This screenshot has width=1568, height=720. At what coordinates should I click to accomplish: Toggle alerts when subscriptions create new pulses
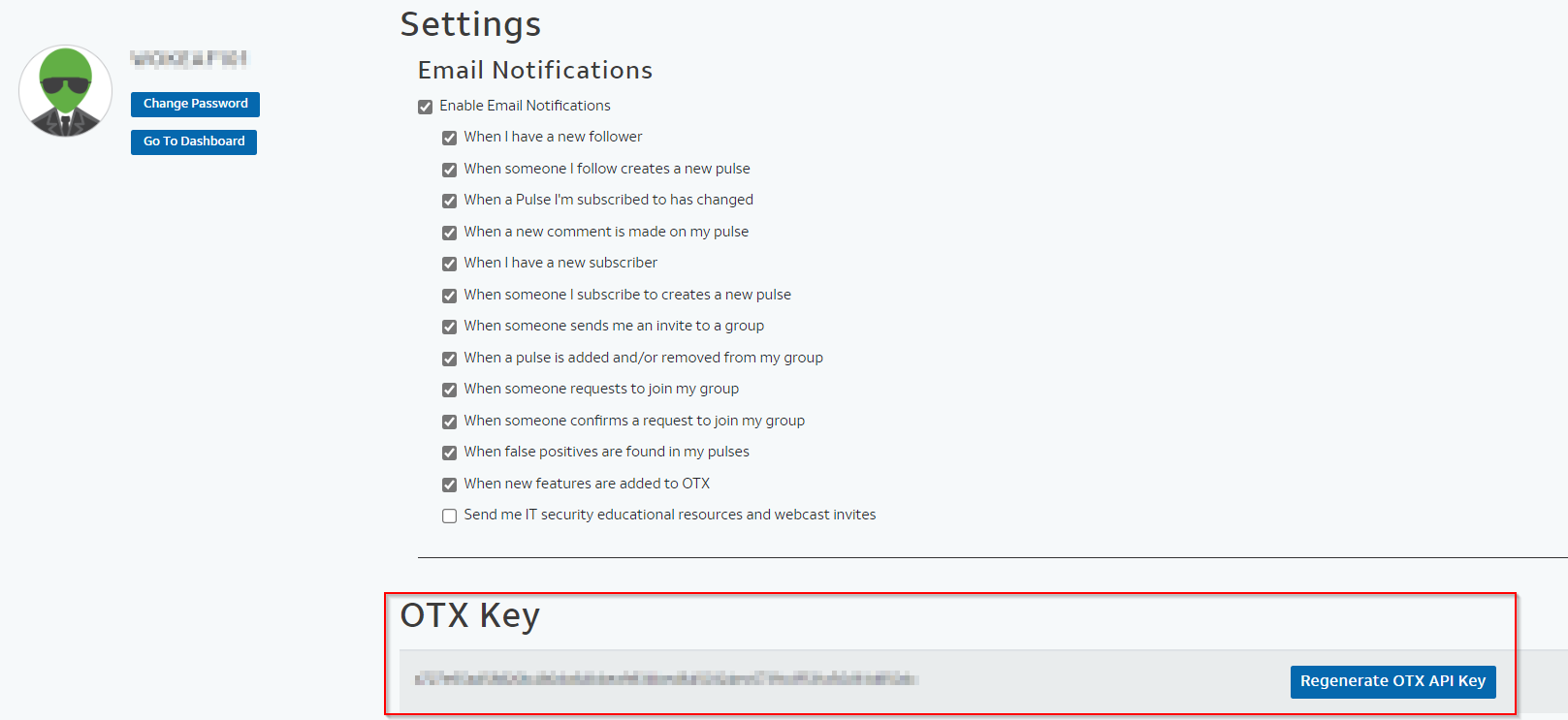pyautogui.click(x=449, y=296)
